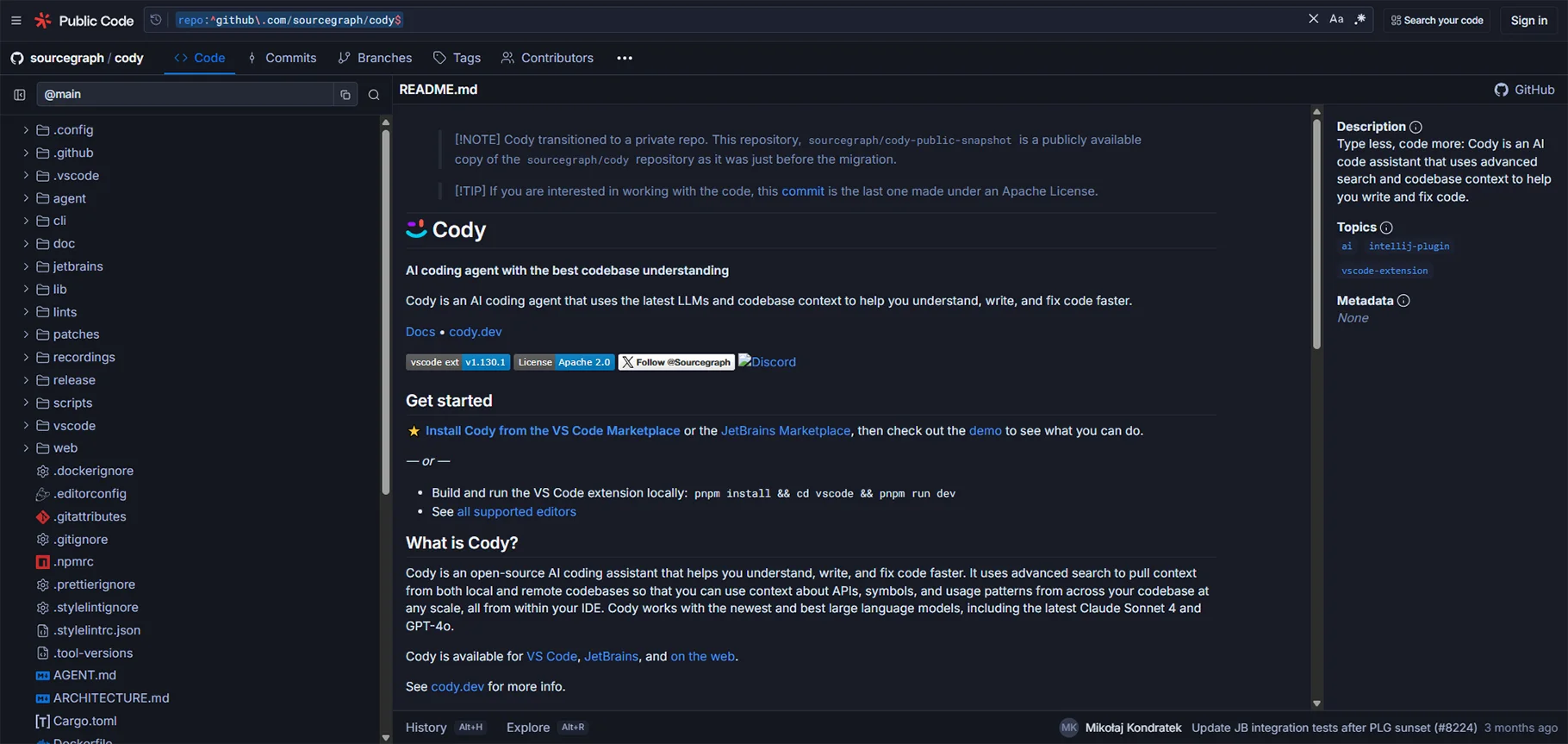Screen dimensions: 1568x744
Task: Click the Metadata info icon
Action: pyautogui.click(x=1403, y=301)
